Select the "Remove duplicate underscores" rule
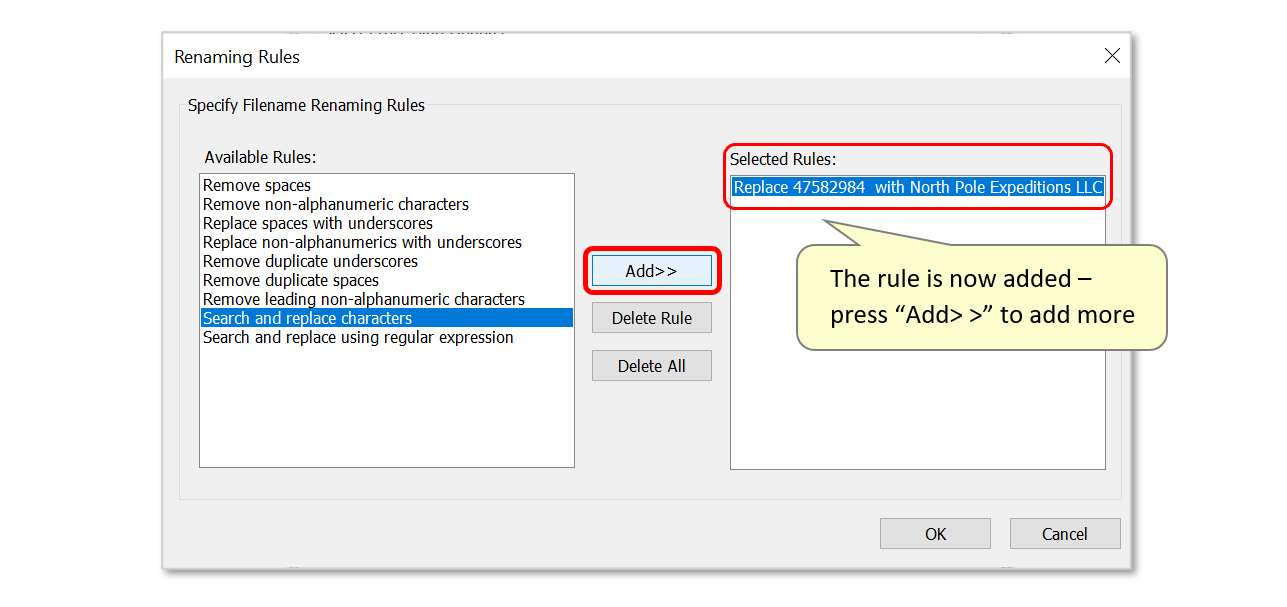 pos(313,261)
